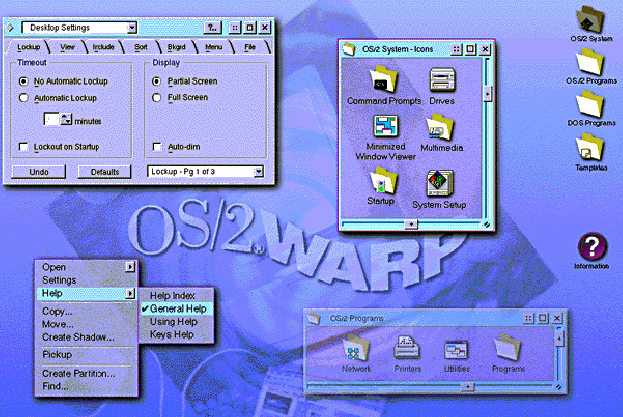Open the Multimedia folder icon
This screenshot has height=417, width=623.
coord(441,128)
